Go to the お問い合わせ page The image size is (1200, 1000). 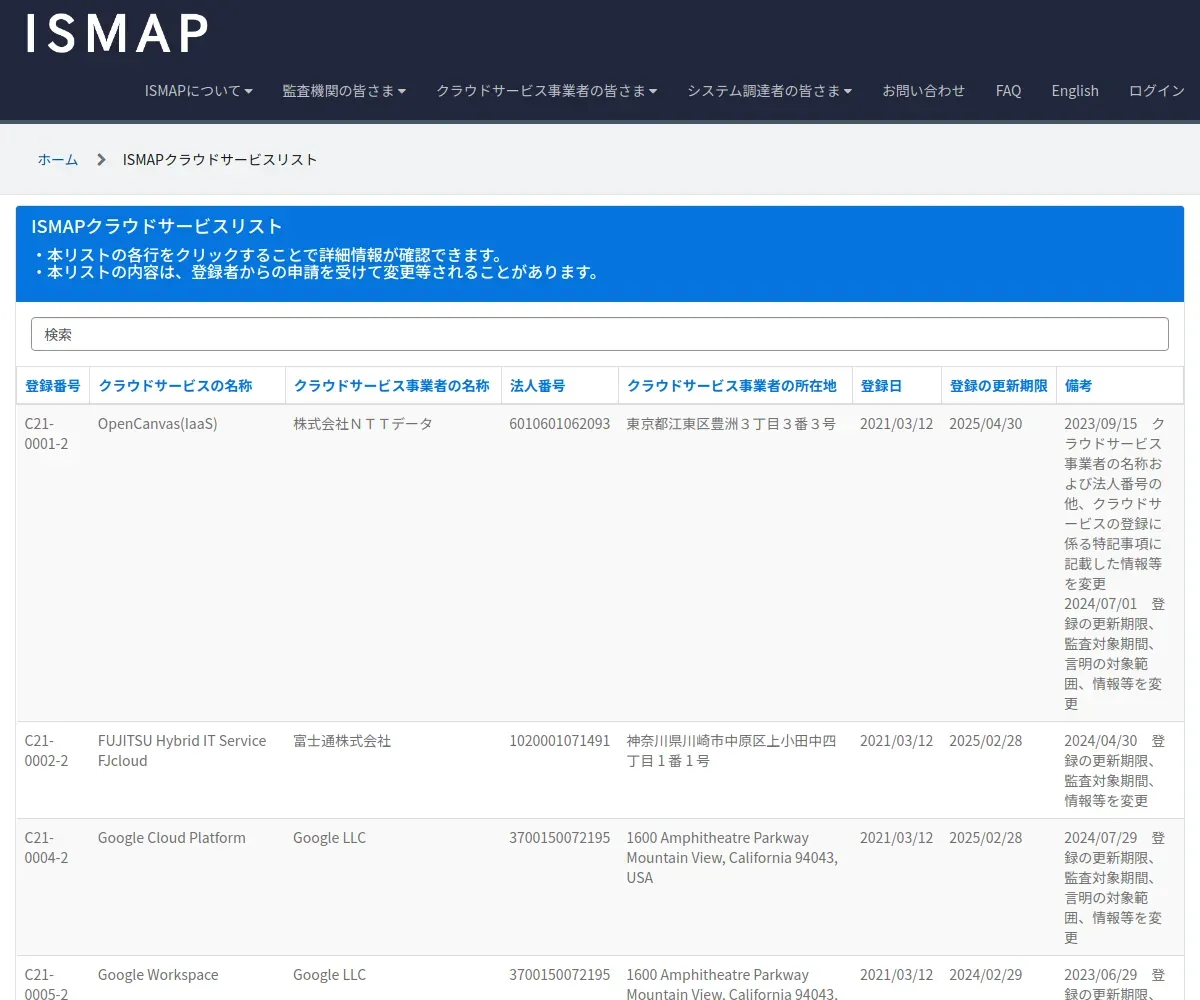click(x=924, y=91)
